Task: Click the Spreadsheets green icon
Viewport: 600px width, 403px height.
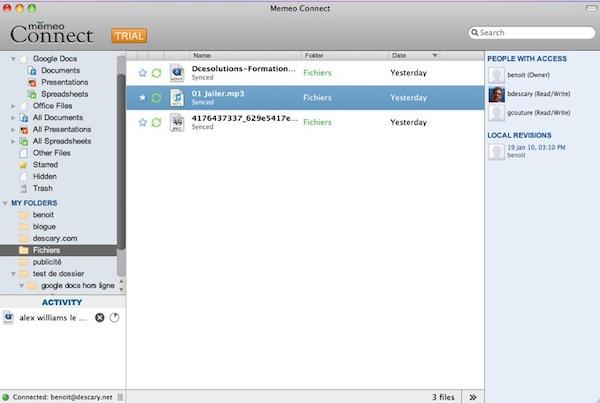Action: pyautogui.click(x=32, y=94)
